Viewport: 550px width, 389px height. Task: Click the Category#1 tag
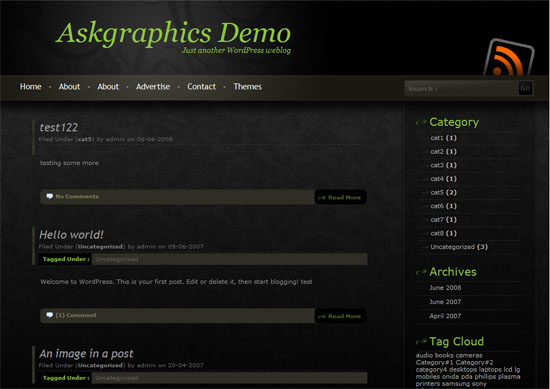[x=435, y=362]
